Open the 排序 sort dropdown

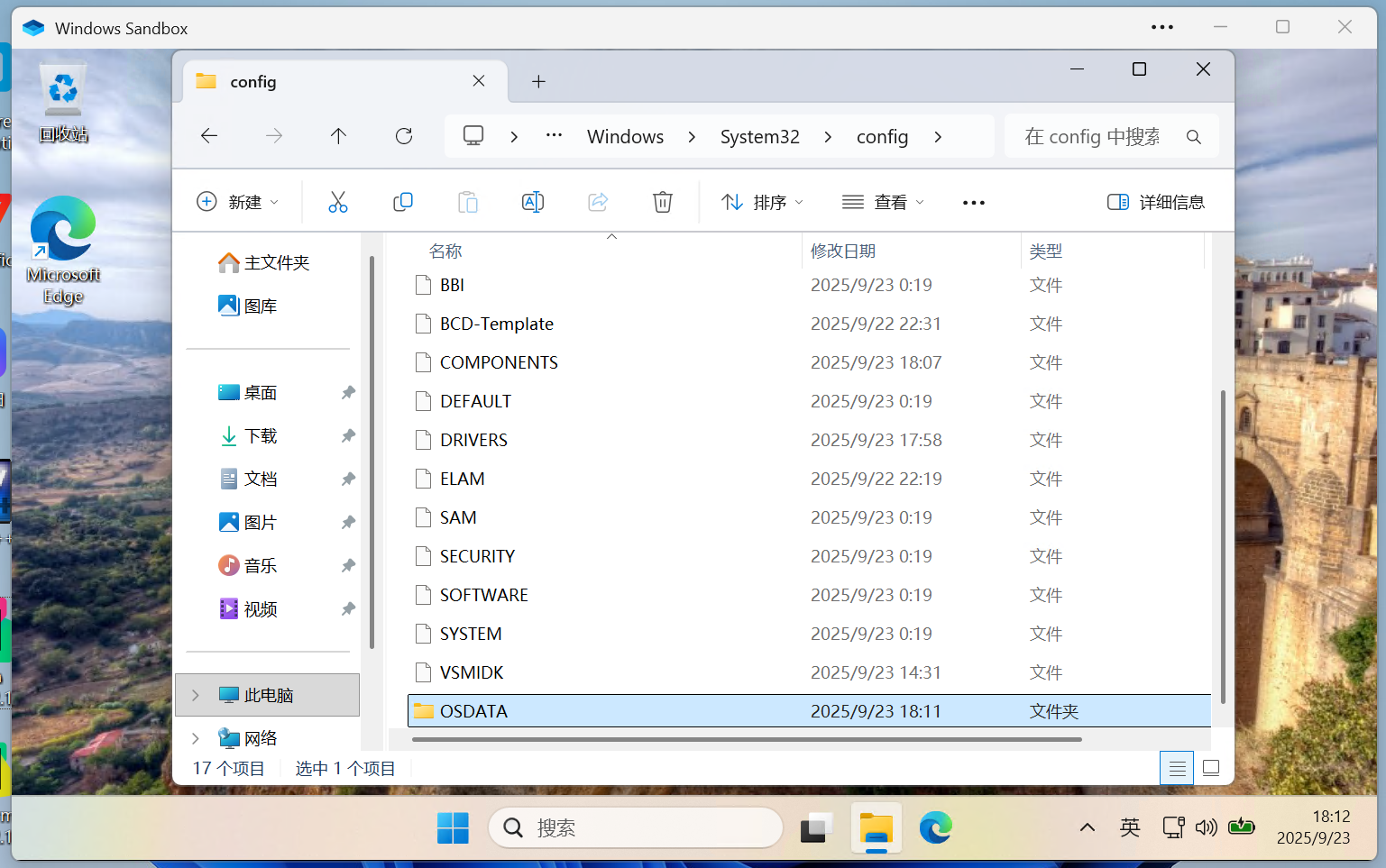click(762, 202)
